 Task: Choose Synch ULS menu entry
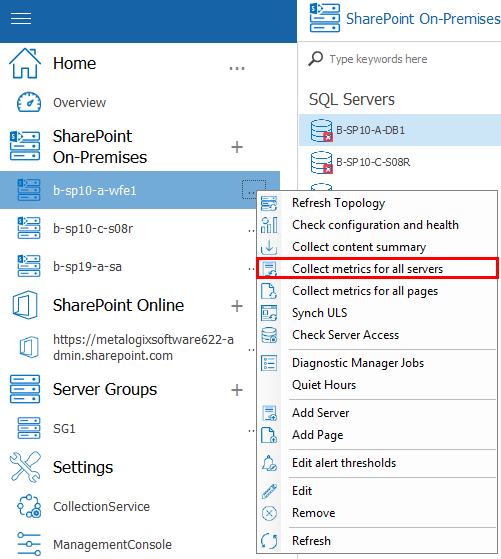(x=377, y=313)
